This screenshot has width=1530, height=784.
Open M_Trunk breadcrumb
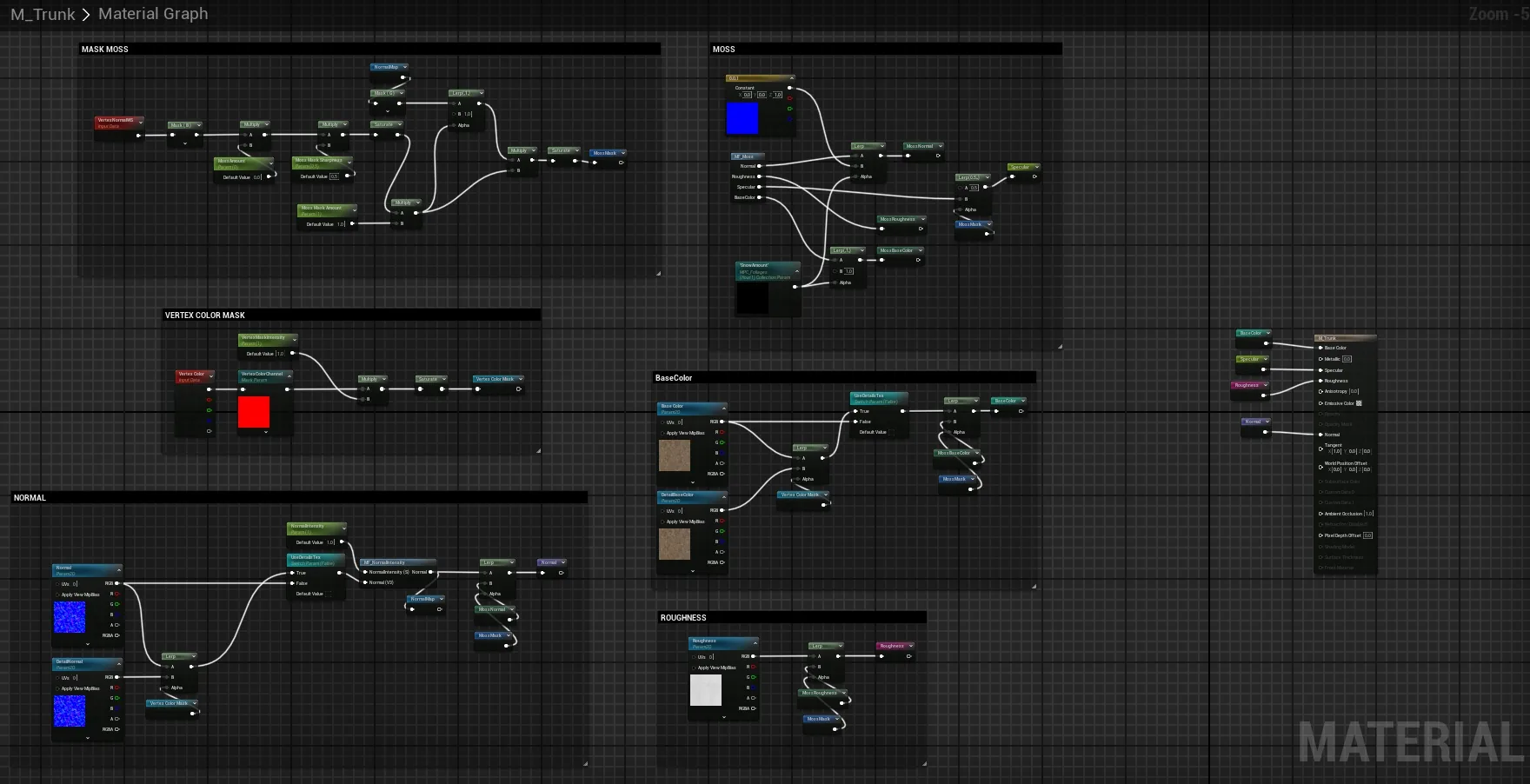43,14
